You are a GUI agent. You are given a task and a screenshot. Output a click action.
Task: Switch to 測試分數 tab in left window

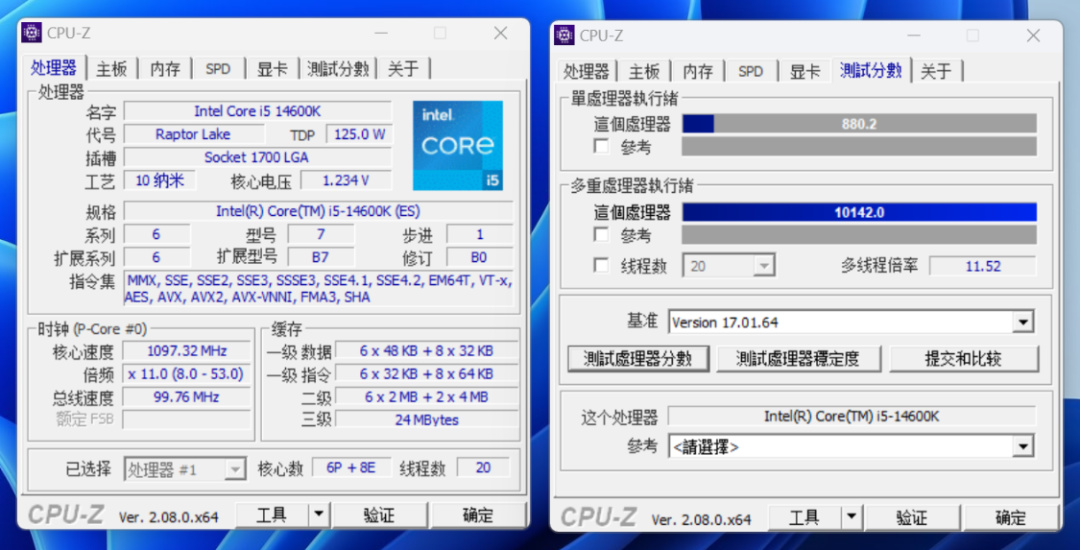(x=338, y=69)
